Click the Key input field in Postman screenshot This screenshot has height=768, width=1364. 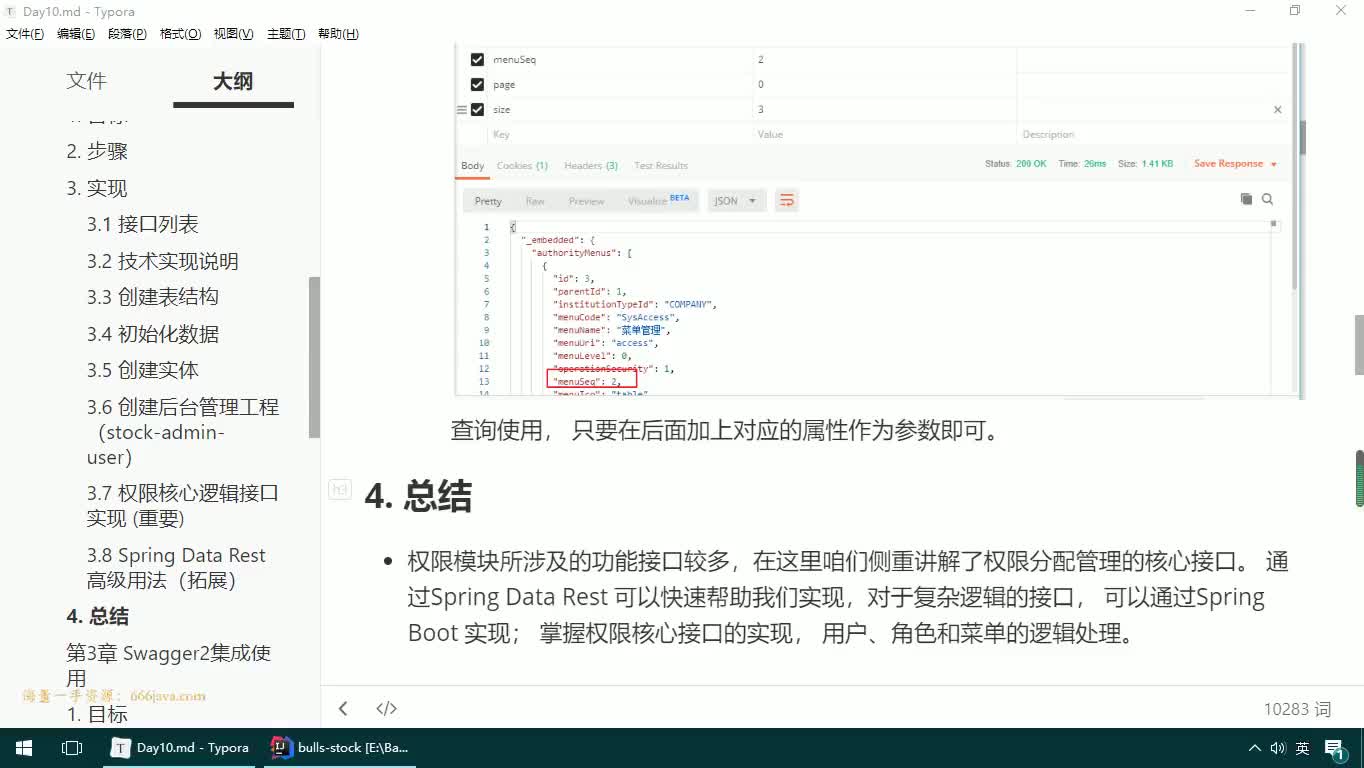621,135
